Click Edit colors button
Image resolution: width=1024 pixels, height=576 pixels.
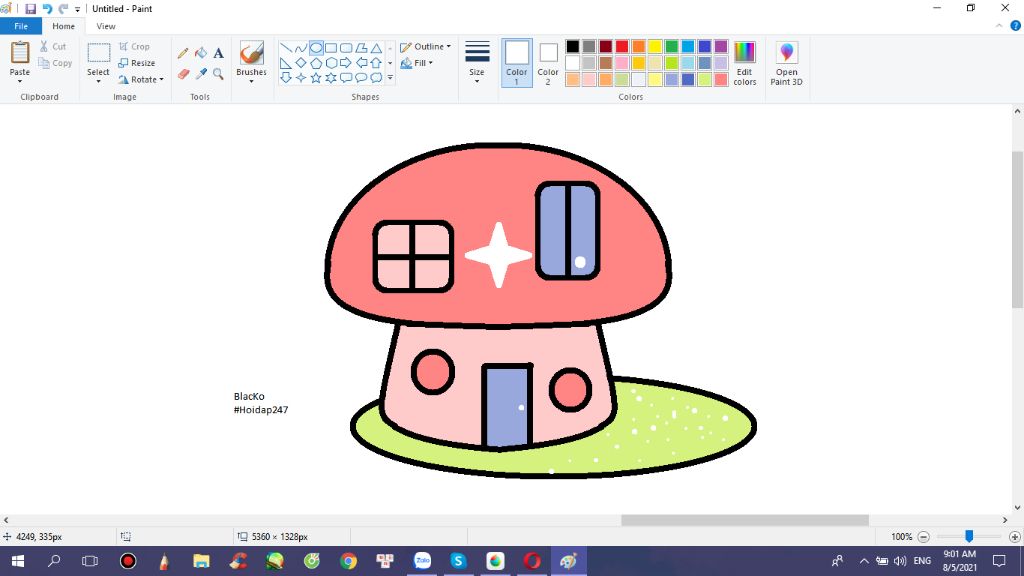[x=744, y=63]
